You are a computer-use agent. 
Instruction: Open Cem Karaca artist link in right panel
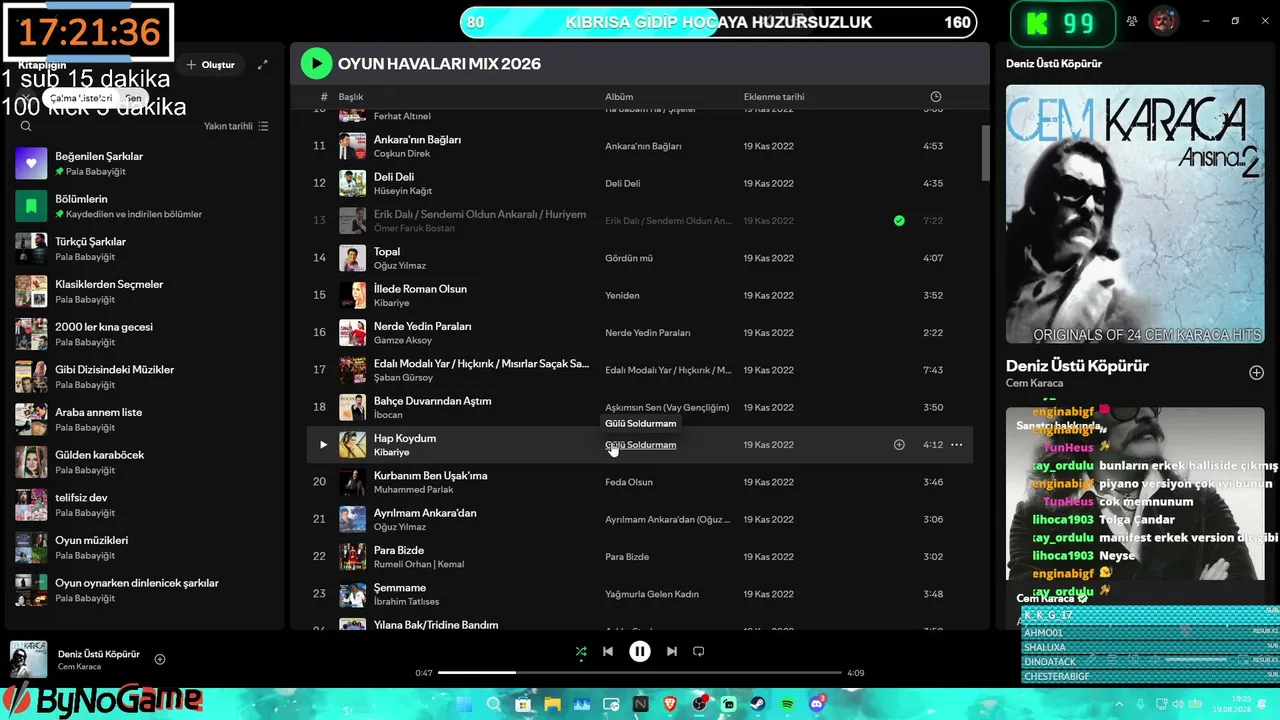1034,383
